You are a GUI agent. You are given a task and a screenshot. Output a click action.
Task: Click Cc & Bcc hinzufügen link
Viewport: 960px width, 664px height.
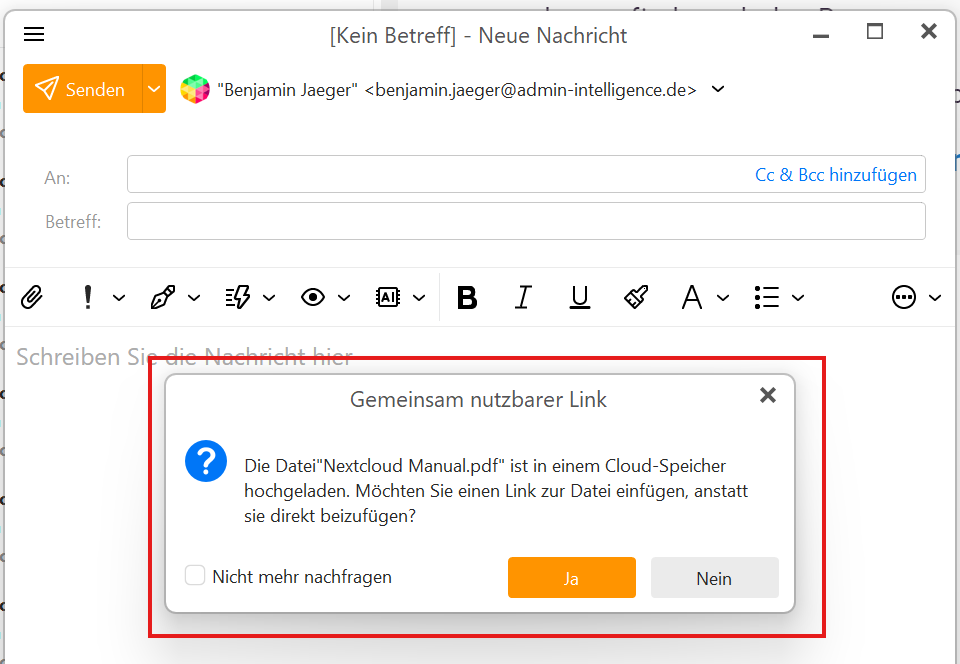click(x=836, y=175)
